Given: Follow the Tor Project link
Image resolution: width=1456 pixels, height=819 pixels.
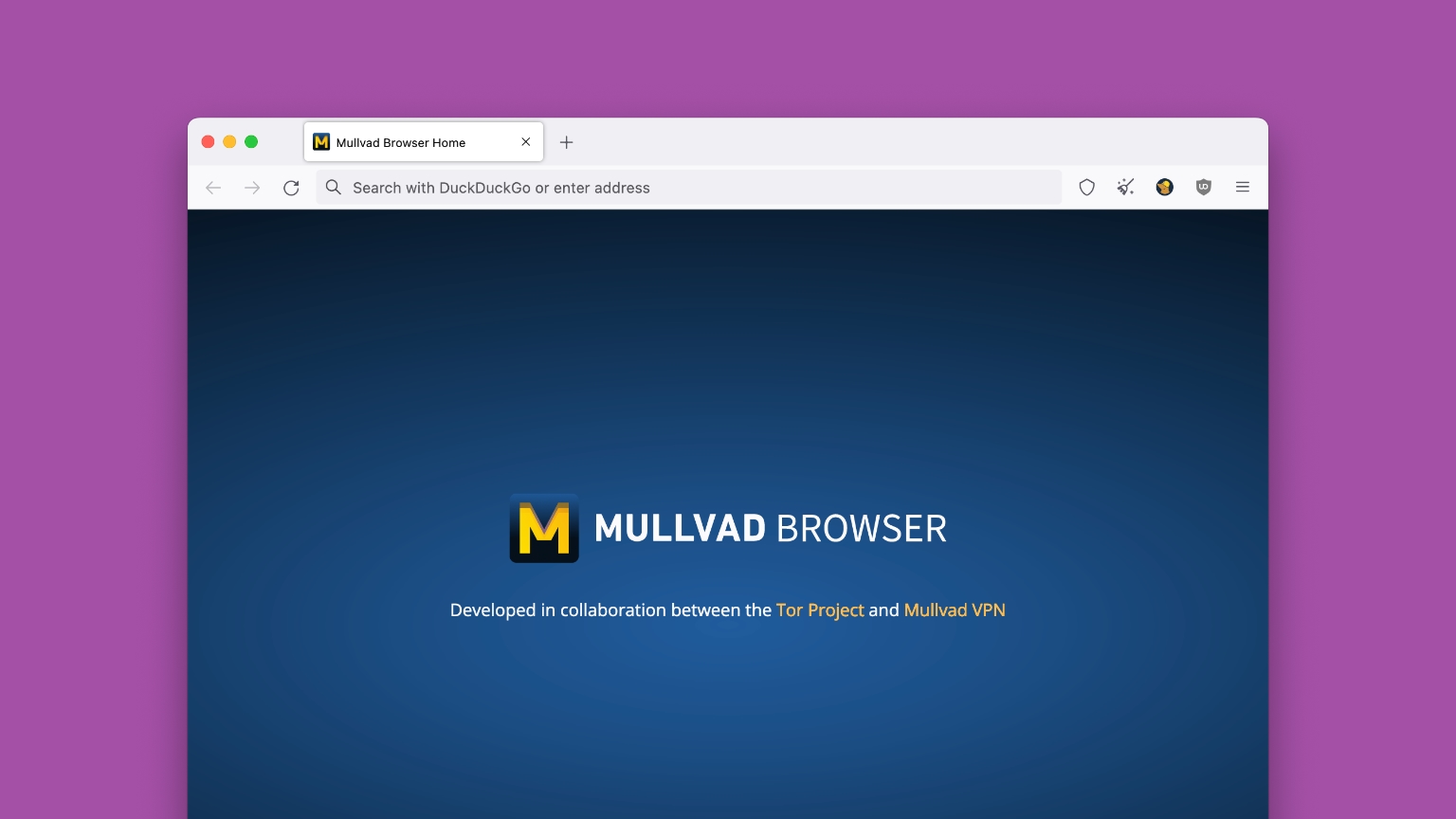Looking at the screenshot, I should click(820, 610).
